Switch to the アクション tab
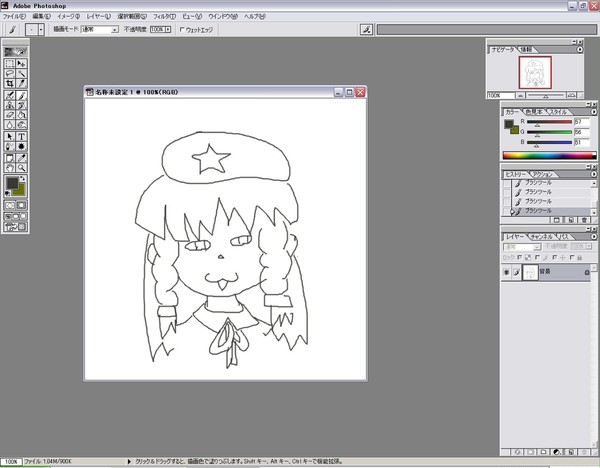Screen dimensions: 600x468 (543, 174)
